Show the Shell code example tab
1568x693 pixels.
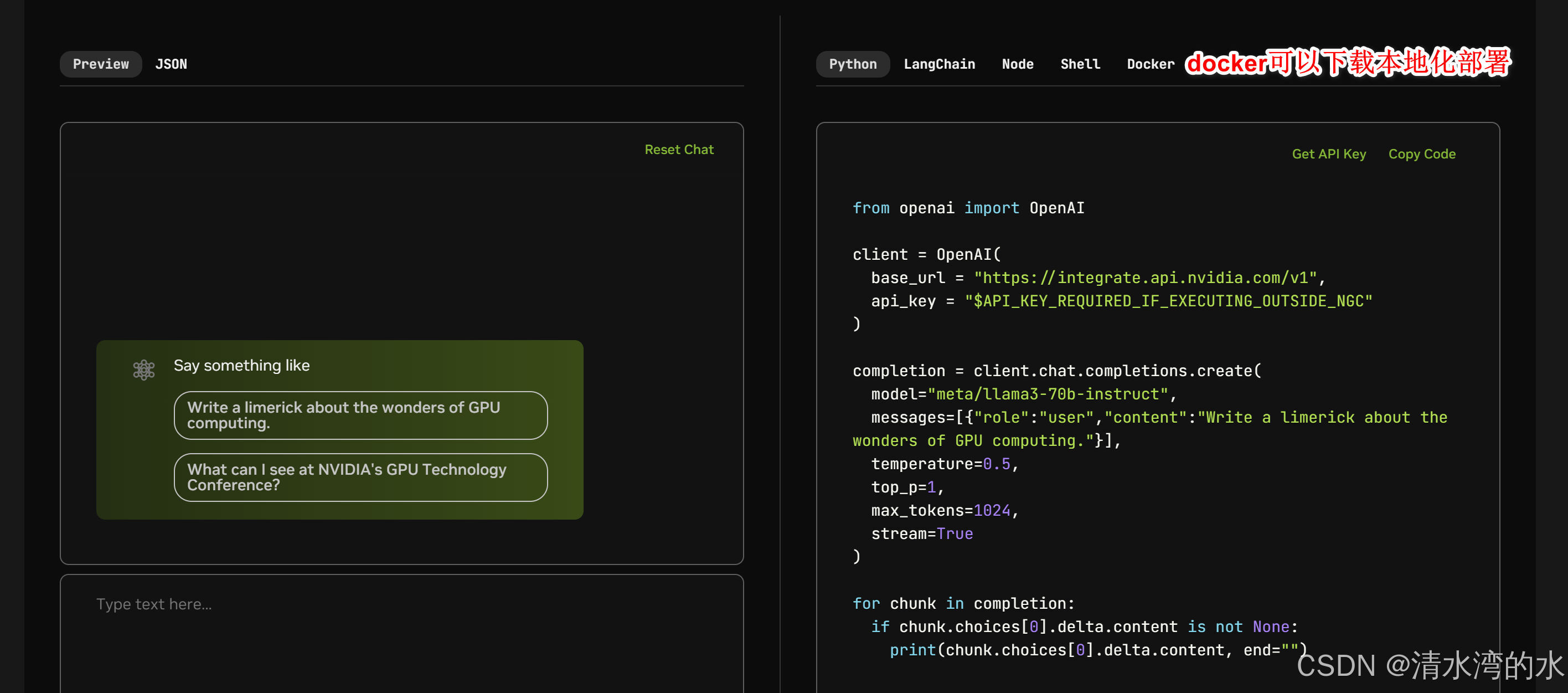[x=1080, y=64]
